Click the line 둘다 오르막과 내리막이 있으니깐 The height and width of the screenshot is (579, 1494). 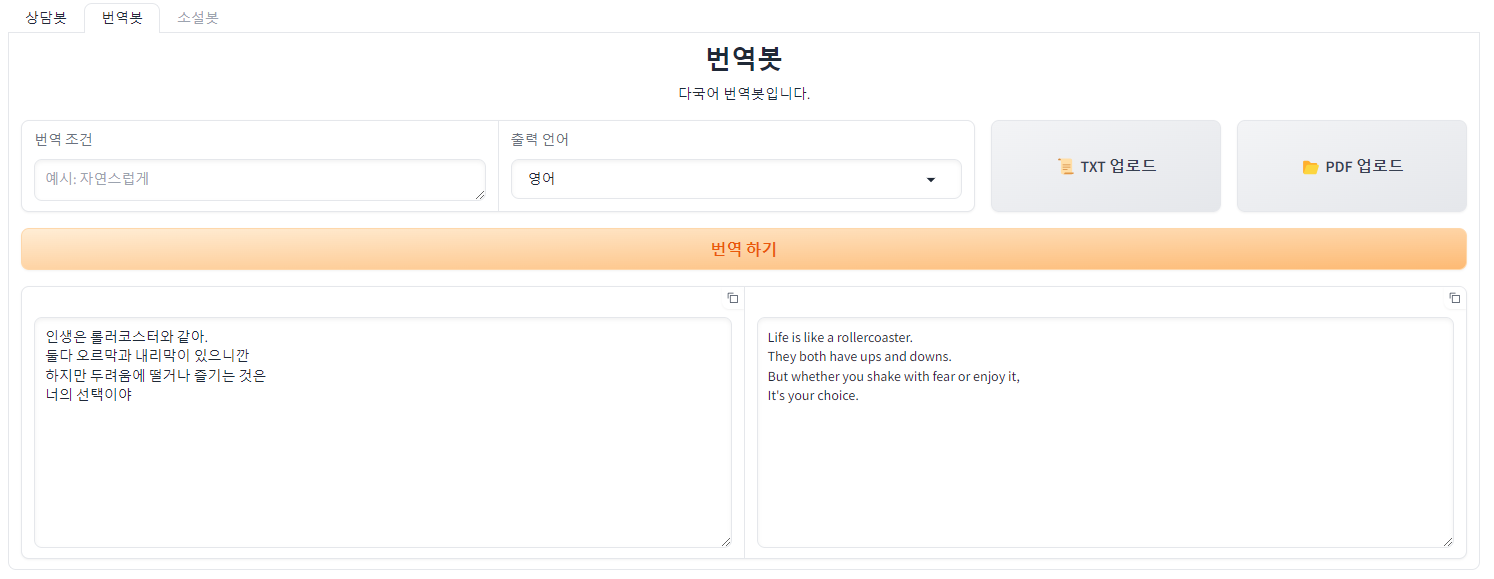pyautogui.click(x=147, y=356)
